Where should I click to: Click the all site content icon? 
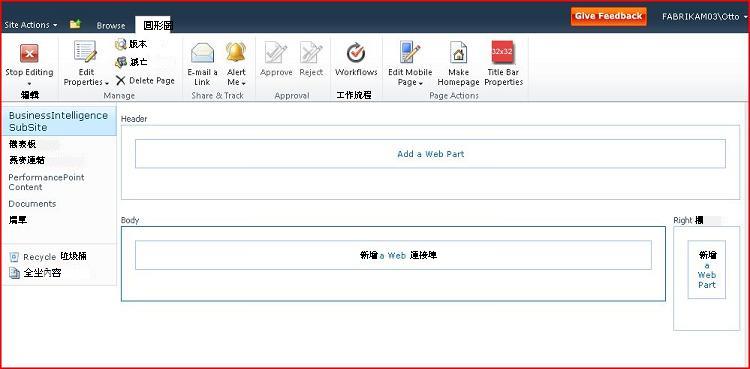click(14, 273)
